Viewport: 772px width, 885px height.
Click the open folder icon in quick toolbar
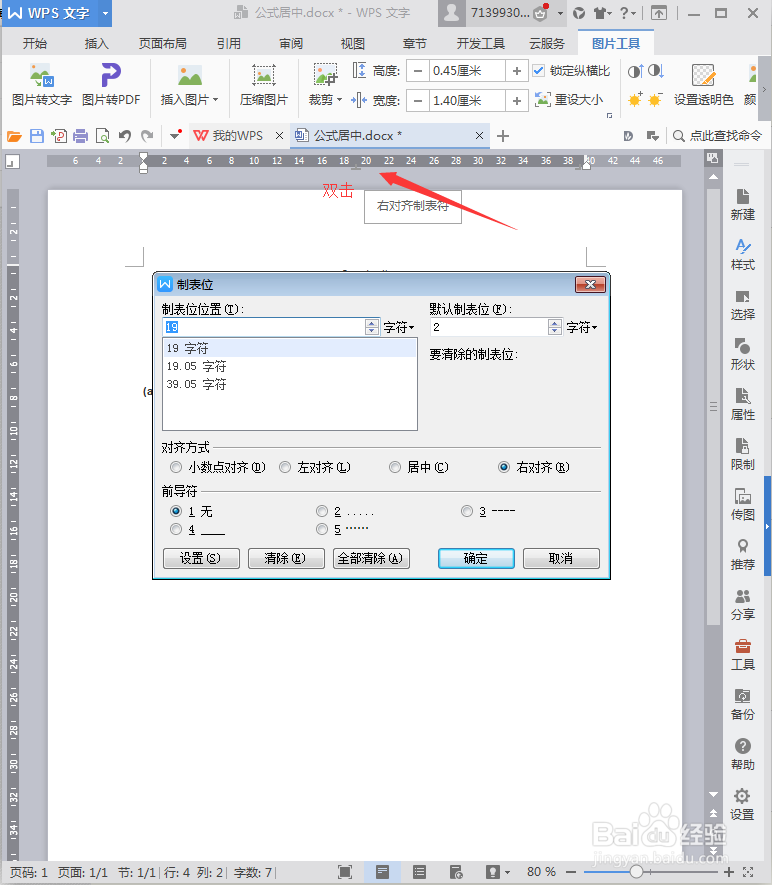[14, 136]
